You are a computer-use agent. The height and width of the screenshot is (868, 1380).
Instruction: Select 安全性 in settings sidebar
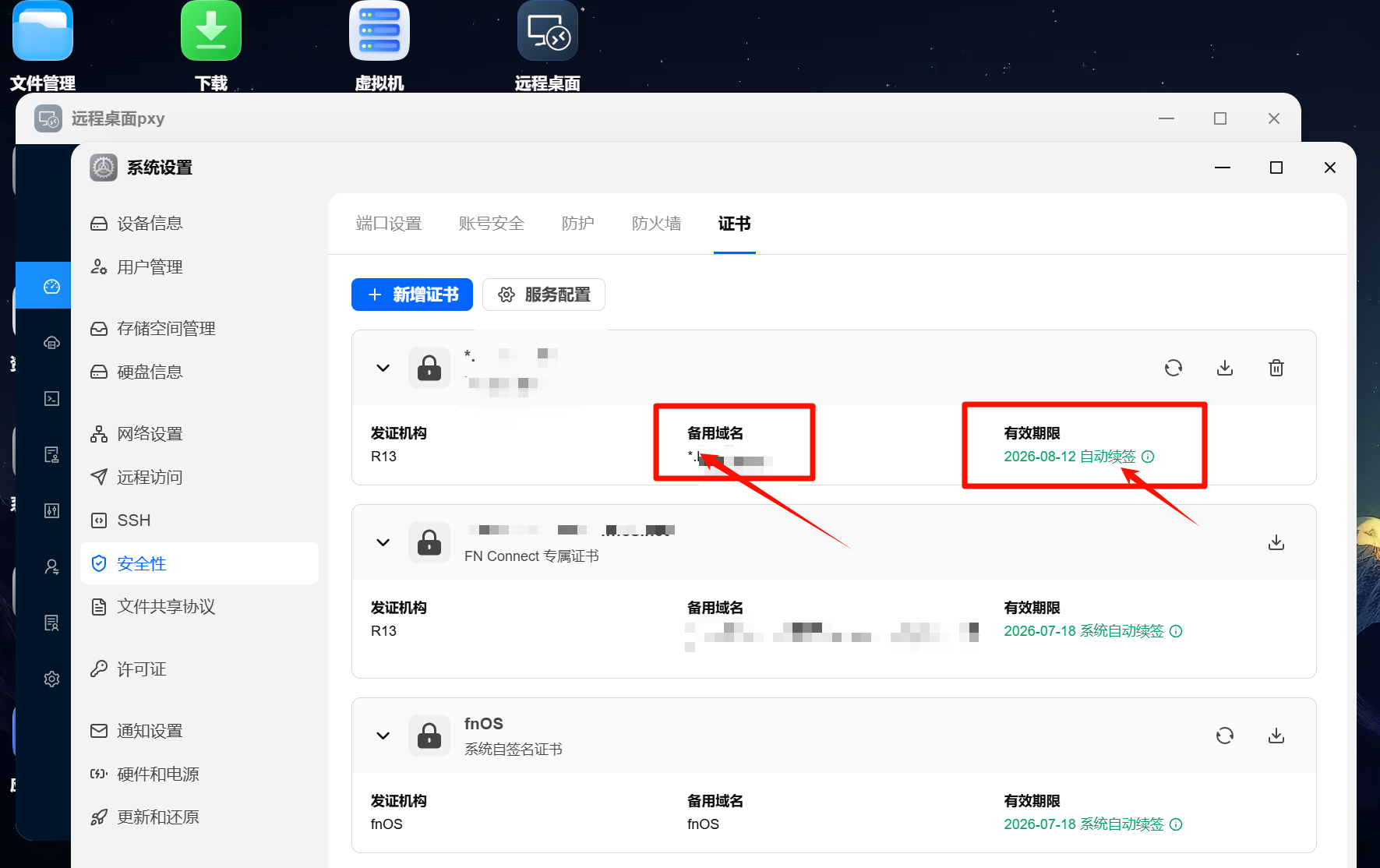click(199, 563)
